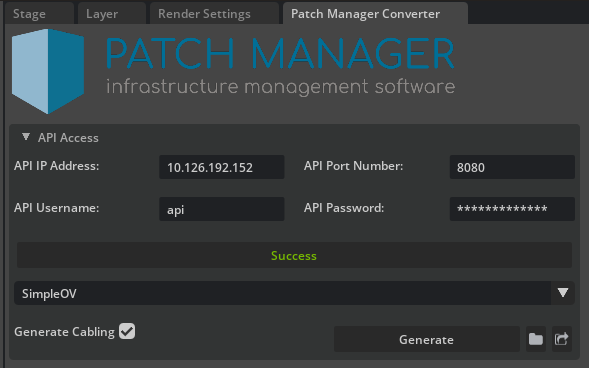Open the folder icon next to Generate
The image size is (589, 368).
click(x=536, y=339)
